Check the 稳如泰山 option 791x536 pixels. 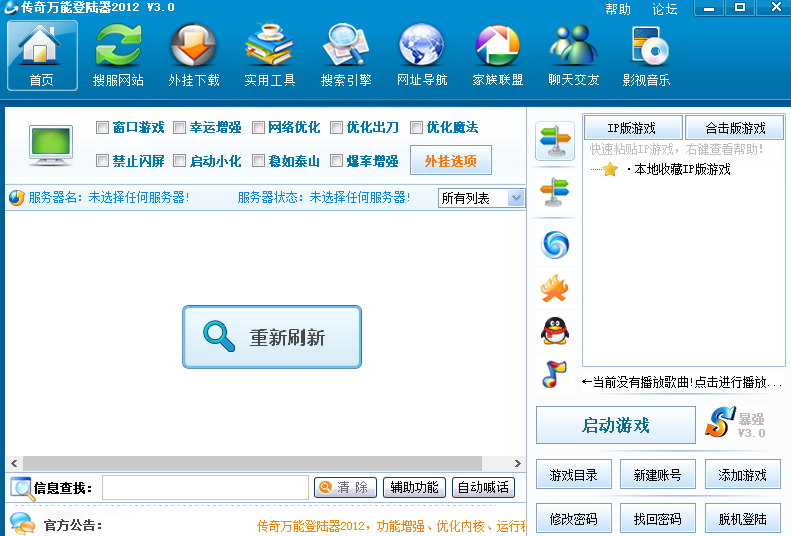pos(258,161)
